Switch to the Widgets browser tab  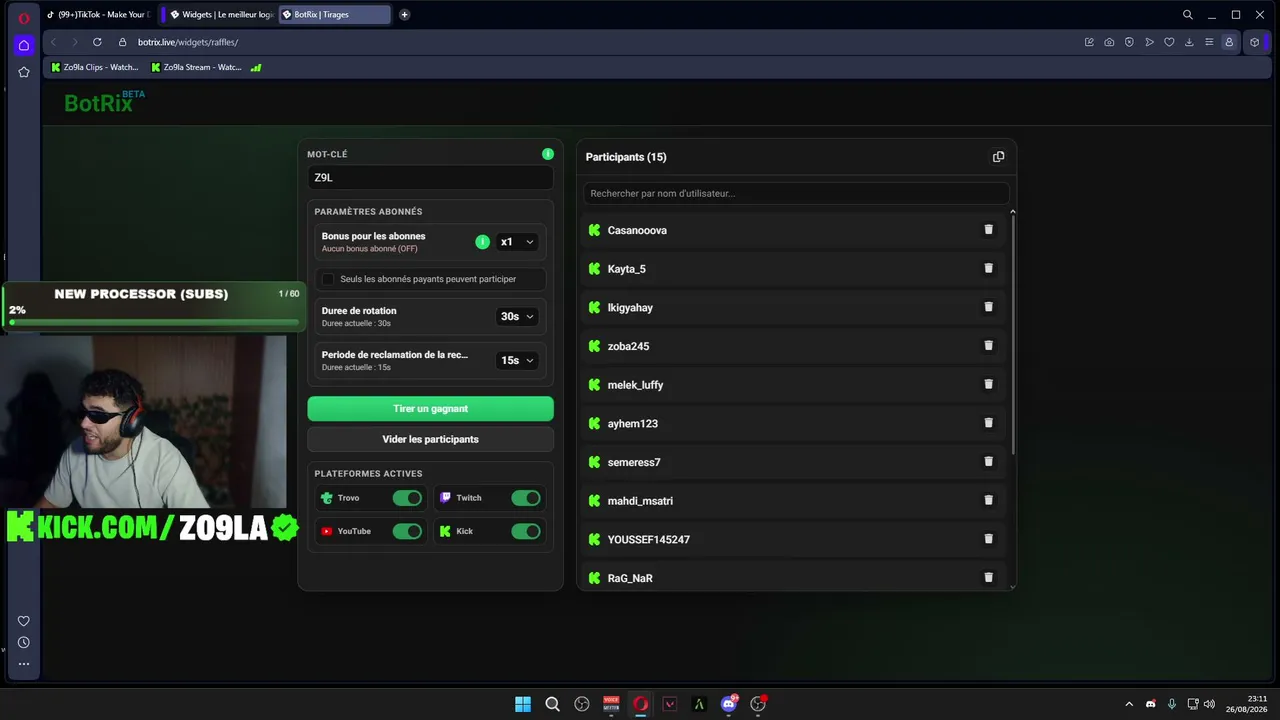(220, 15)
